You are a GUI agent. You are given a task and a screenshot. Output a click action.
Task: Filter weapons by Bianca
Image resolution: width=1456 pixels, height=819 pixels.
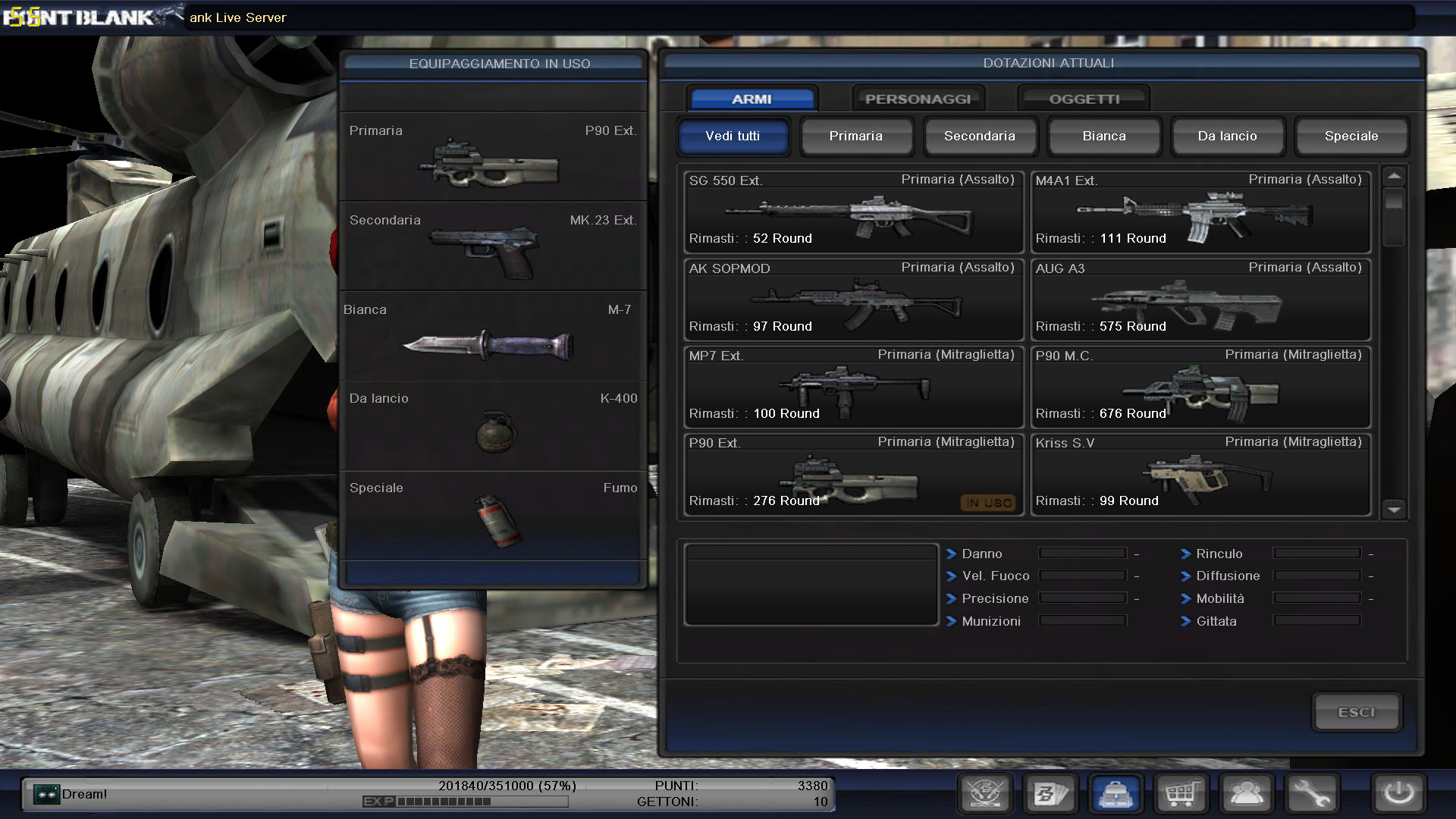pos(1103,136)
